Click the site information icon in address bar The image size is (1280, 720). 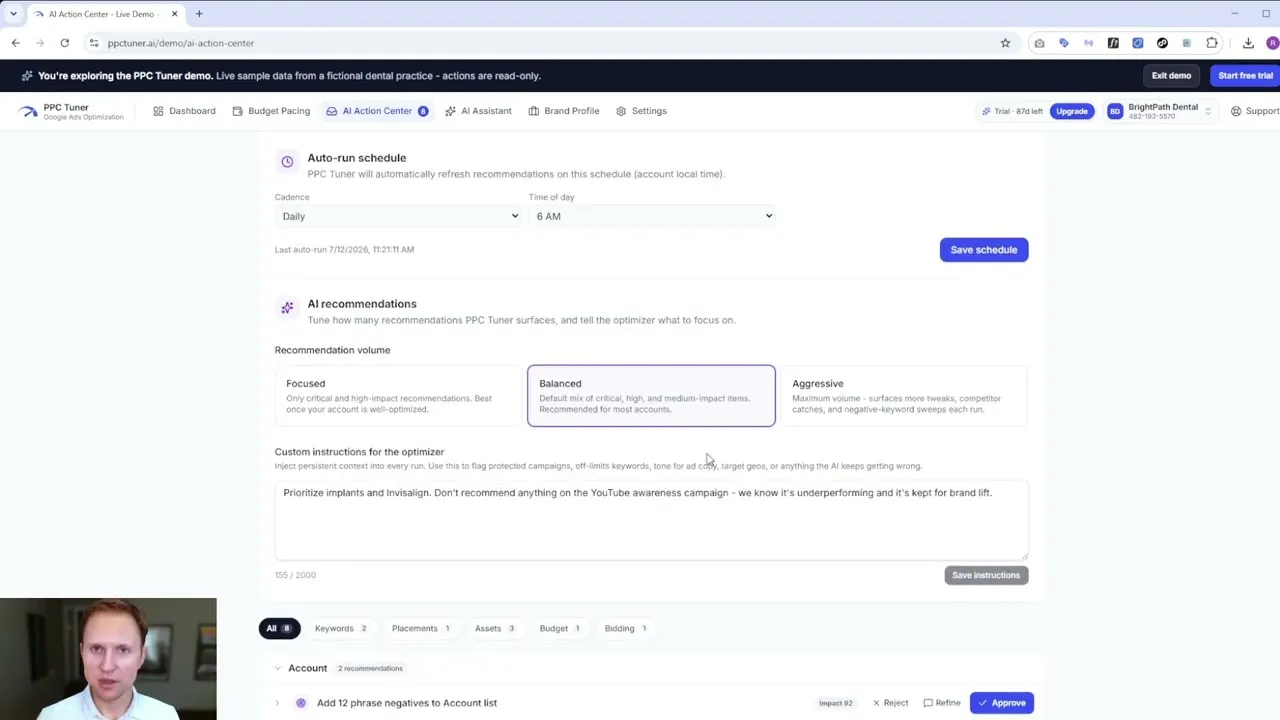click(93, 43)
